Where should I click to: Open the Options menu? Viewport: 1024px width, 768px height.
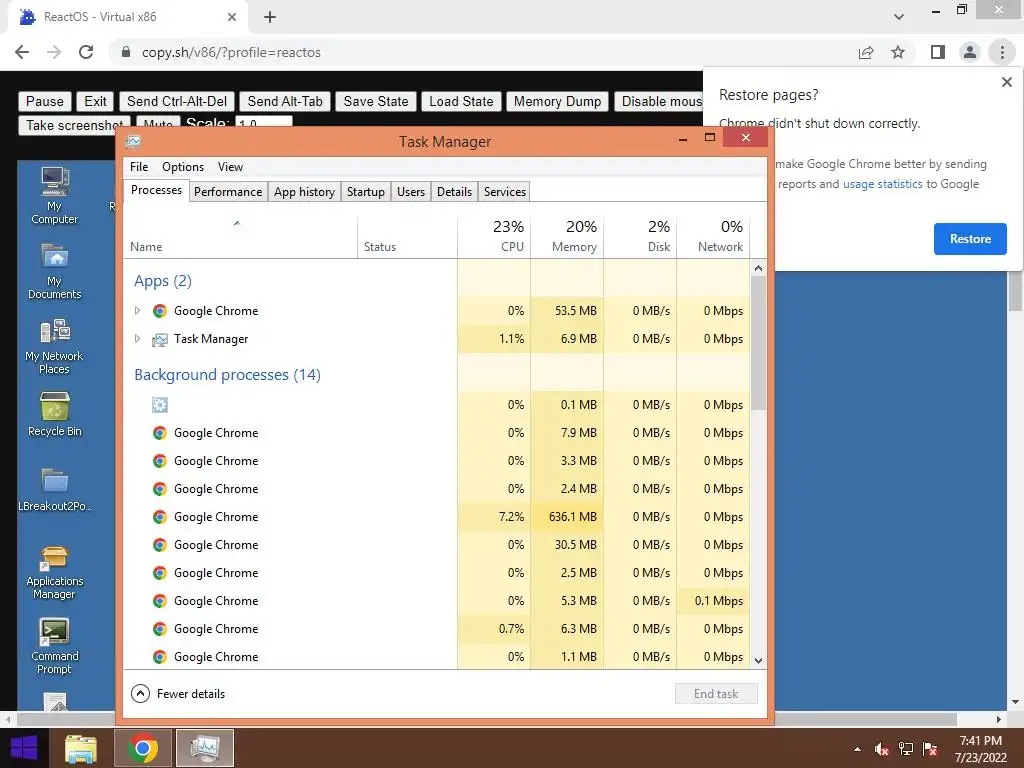pos(183,167)
